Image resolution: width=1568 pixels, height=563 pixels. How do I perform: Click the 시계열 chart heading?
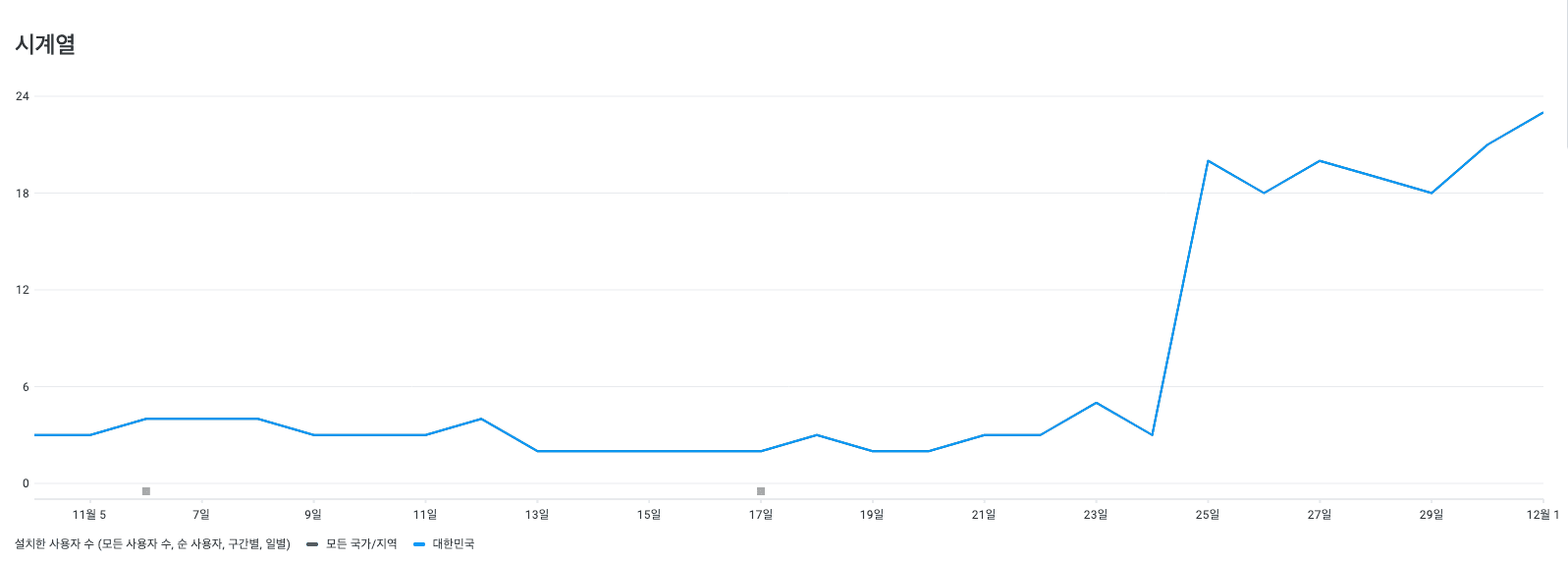[45, 44]
